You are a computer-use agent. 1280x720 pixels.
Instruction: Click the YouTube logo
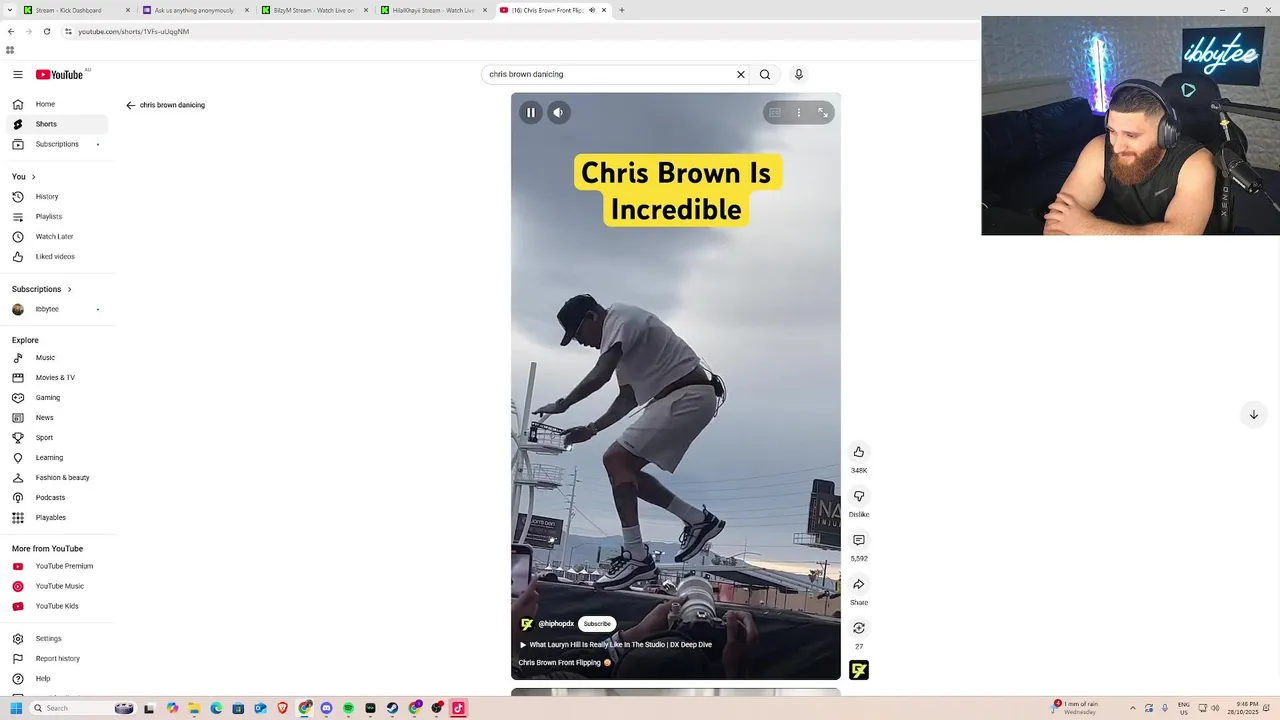point(60,74)
